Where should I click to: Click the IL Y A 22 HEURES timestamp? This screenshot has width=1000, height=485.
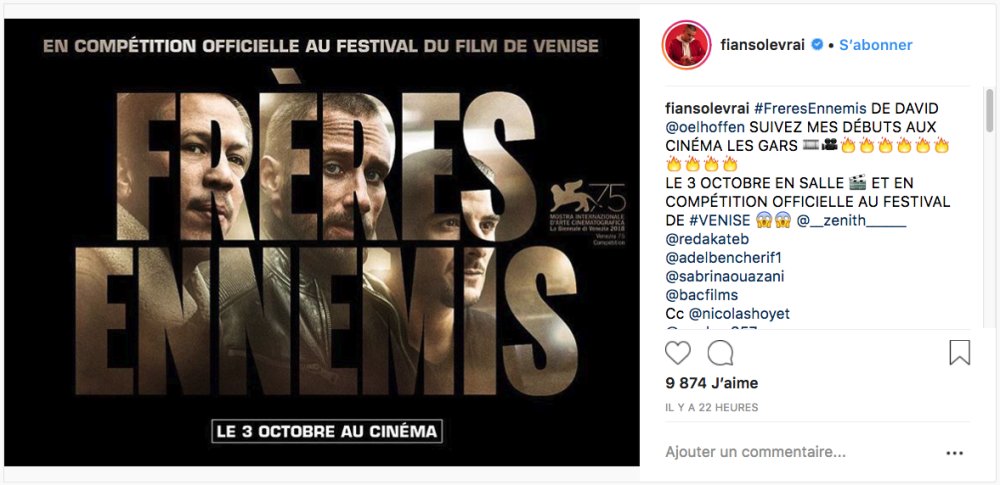pyautogui.click(x=711, y=407)
